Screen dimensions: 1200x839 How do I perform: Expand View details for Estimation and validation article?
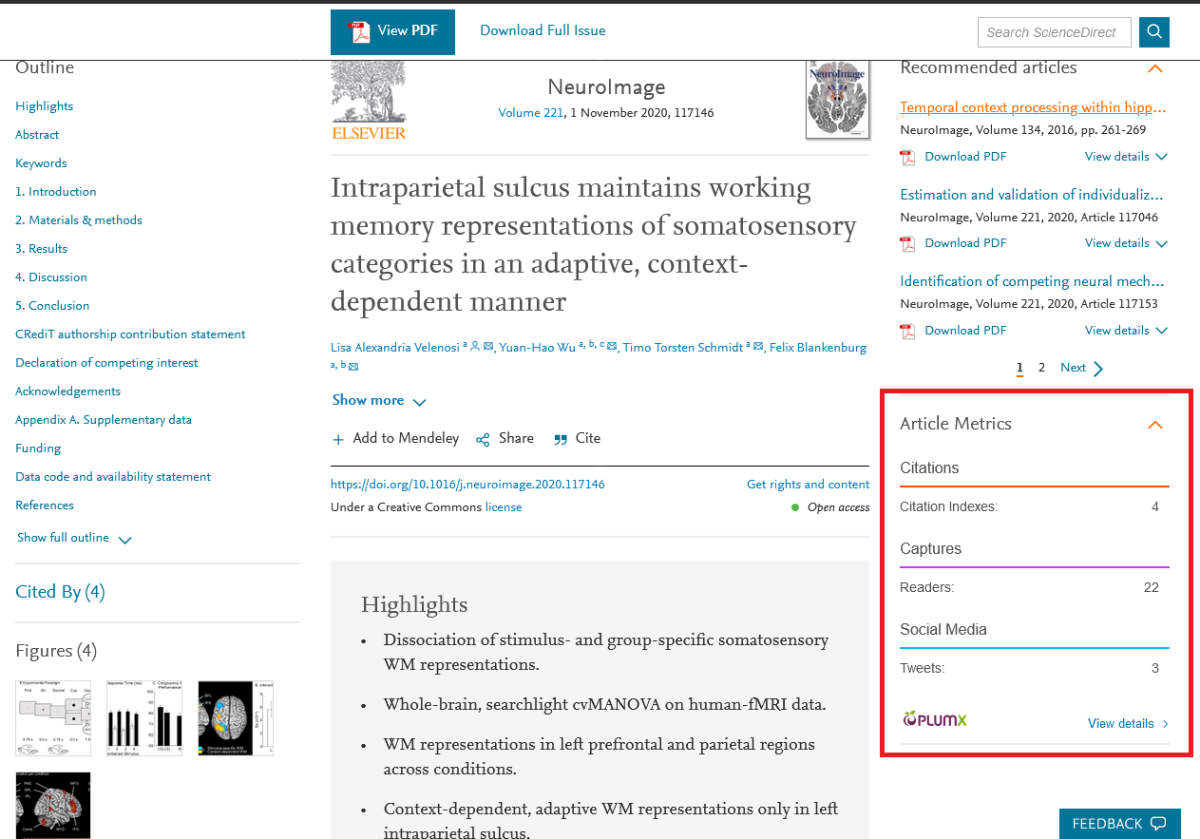1125,243
